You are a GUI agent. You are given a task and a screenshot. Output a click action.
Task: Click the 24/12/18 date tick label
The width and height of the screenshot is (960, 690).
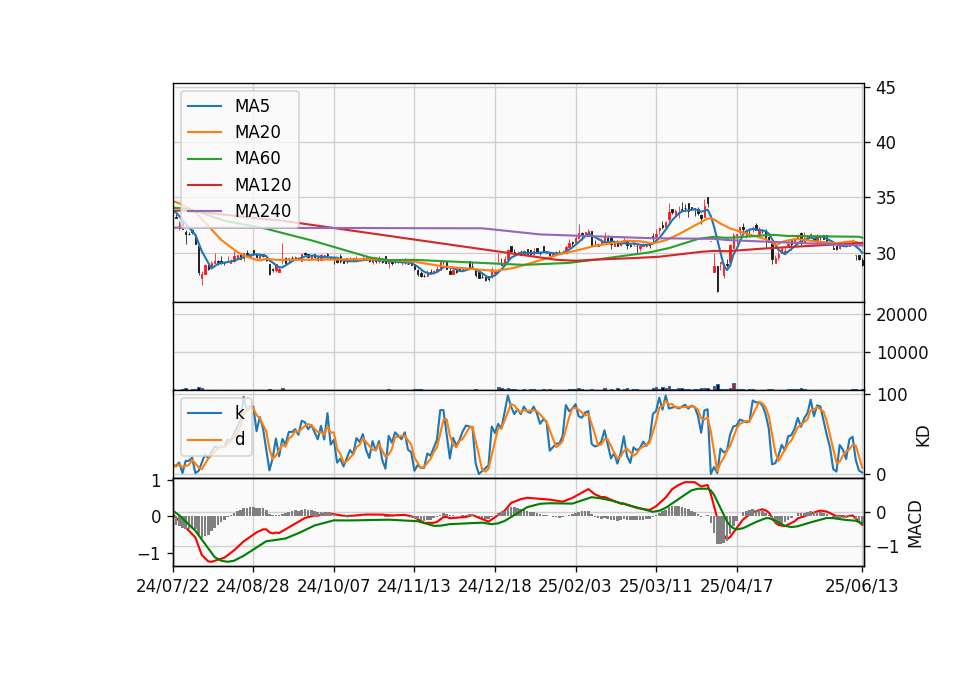pos(495,586)
